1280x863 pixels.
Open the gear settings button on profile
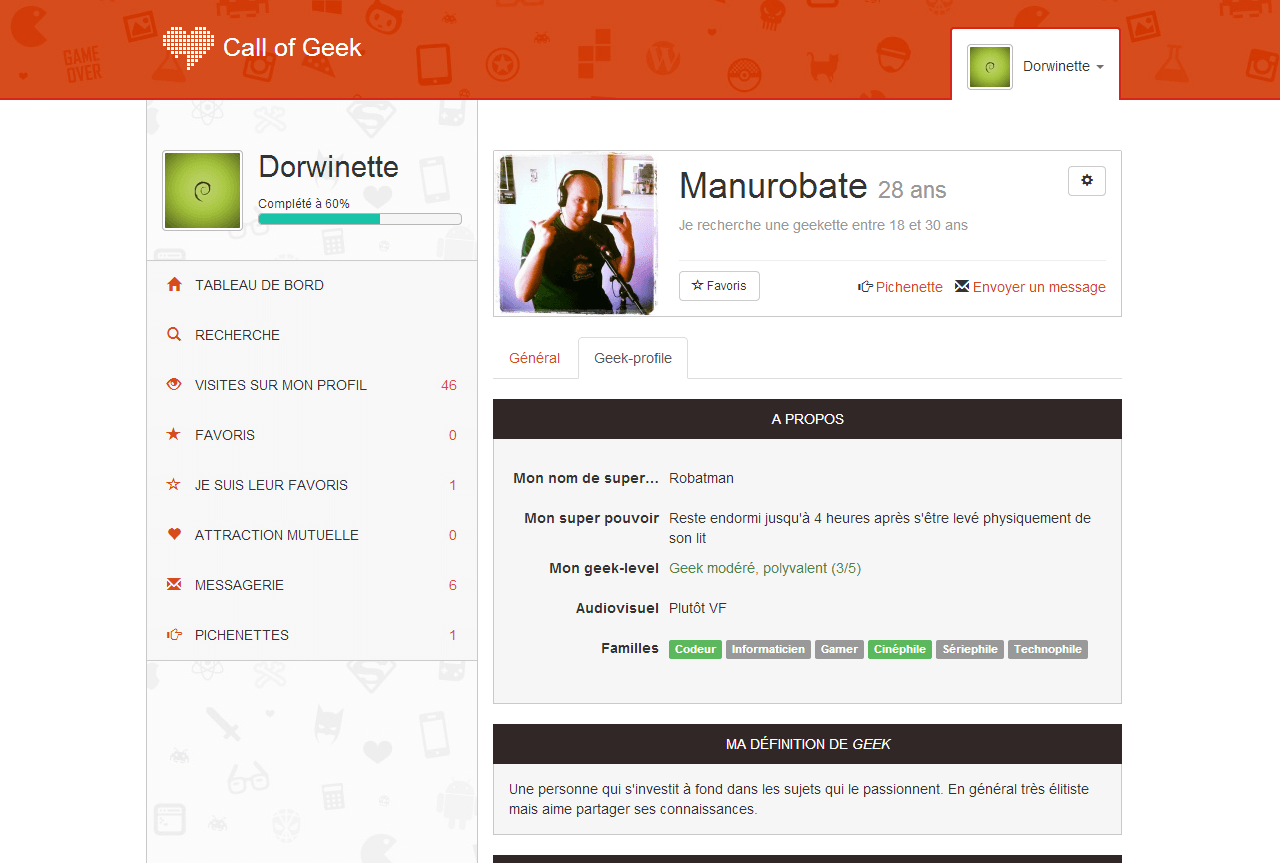coord(1087,181)
